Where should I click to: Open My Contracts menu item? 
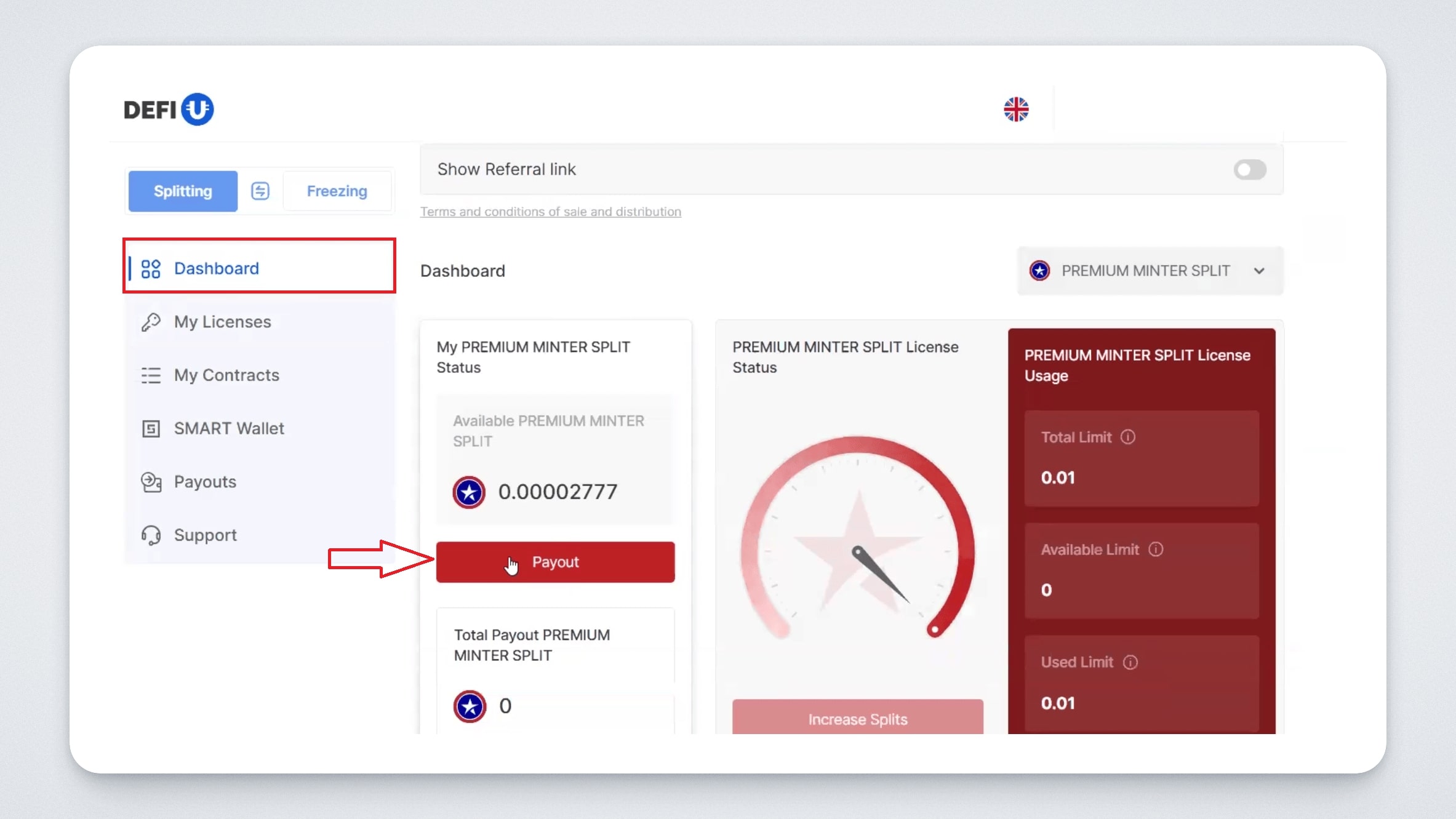coord(226,375)
